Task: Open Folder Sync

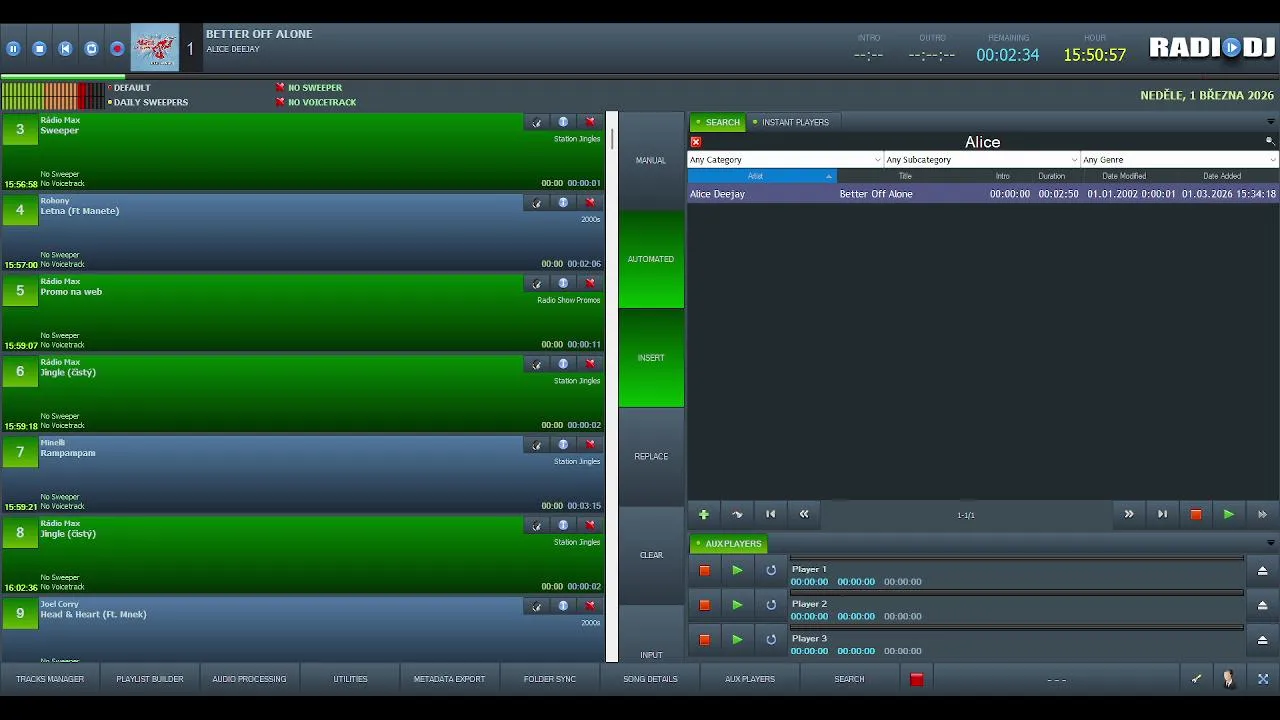Action: (550, 679)
